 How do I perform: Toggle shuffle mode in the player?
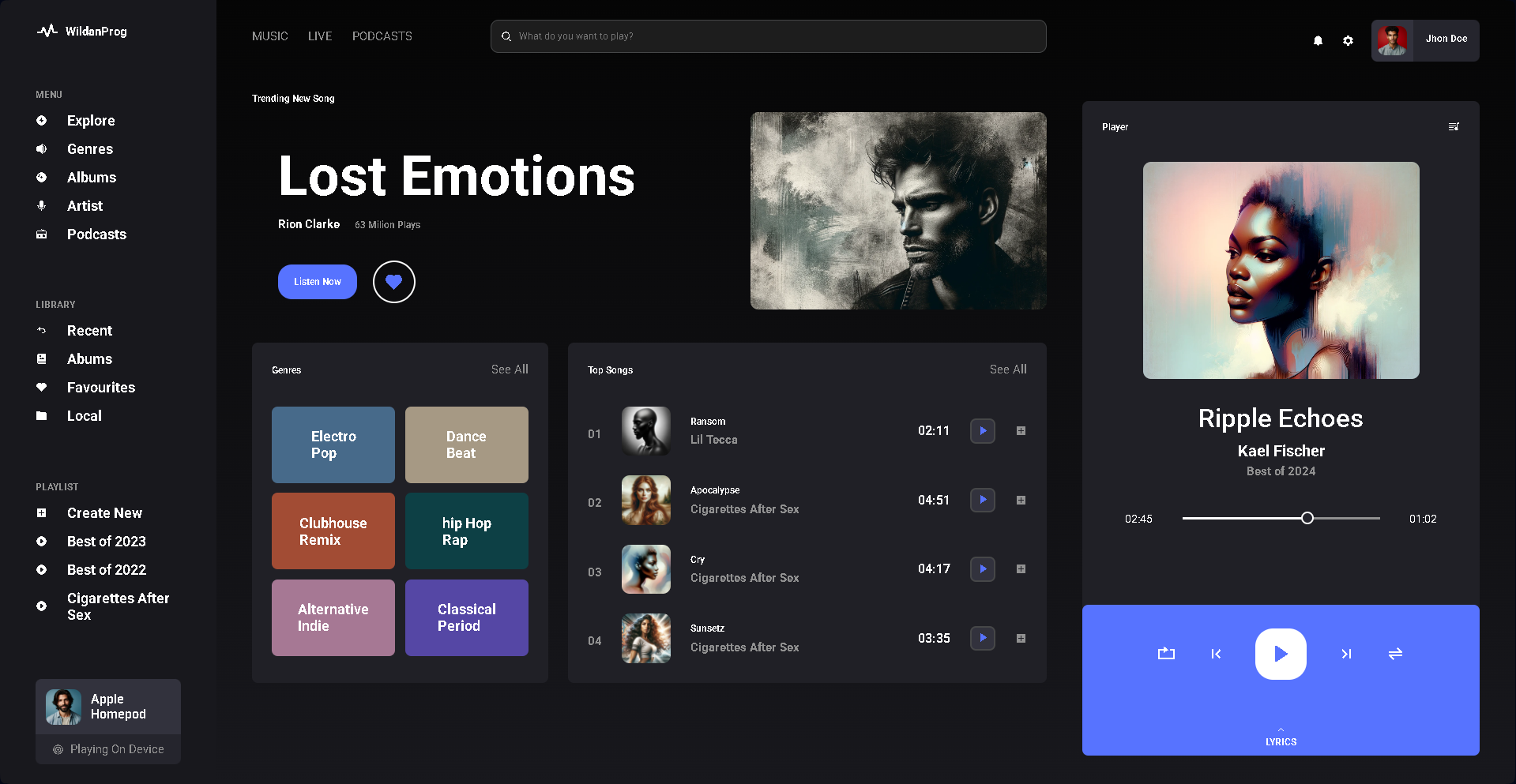point(1395,654)
